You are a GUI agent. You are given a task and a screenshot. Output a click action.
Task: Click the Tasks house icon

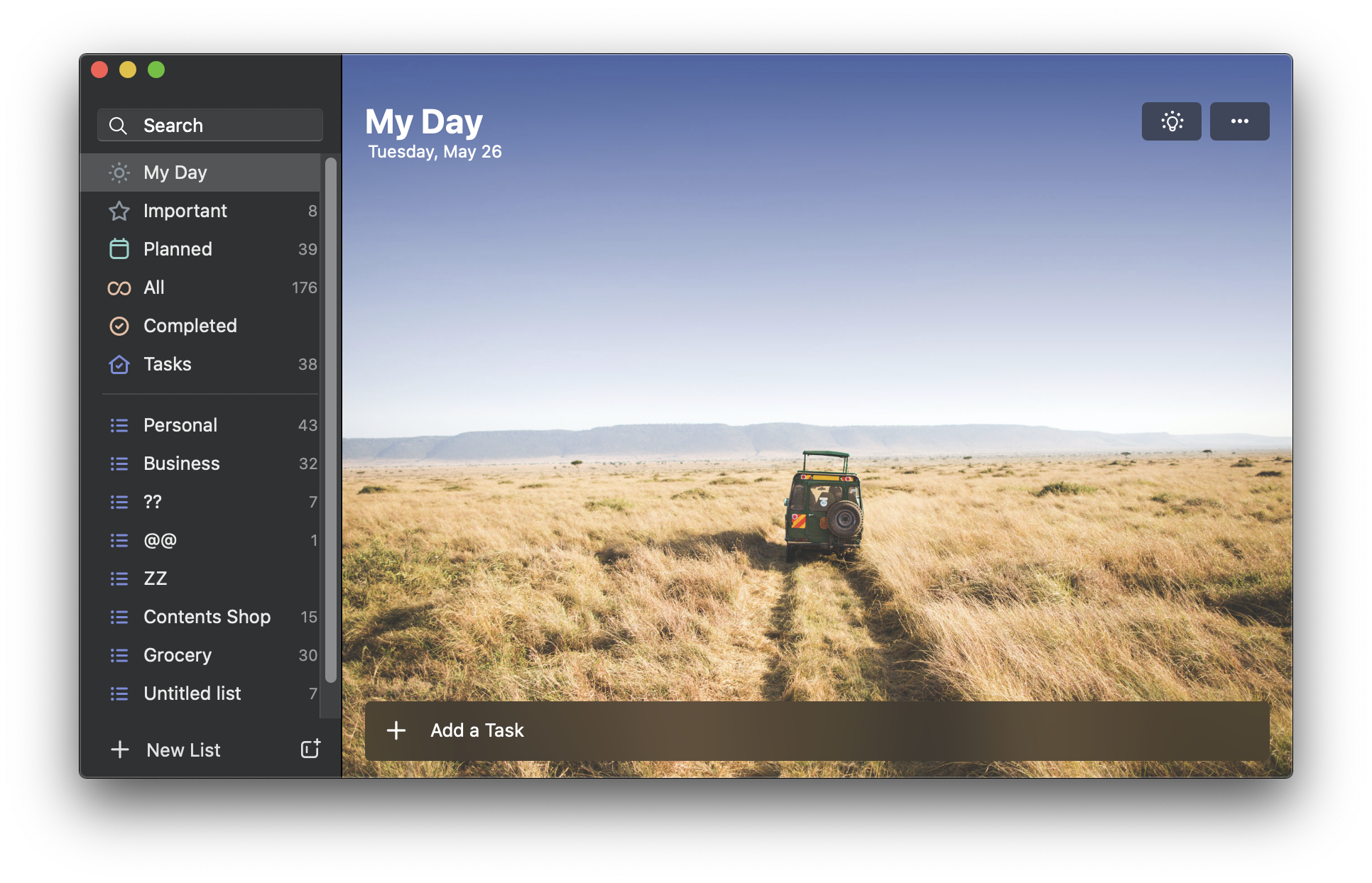[119, 364]
